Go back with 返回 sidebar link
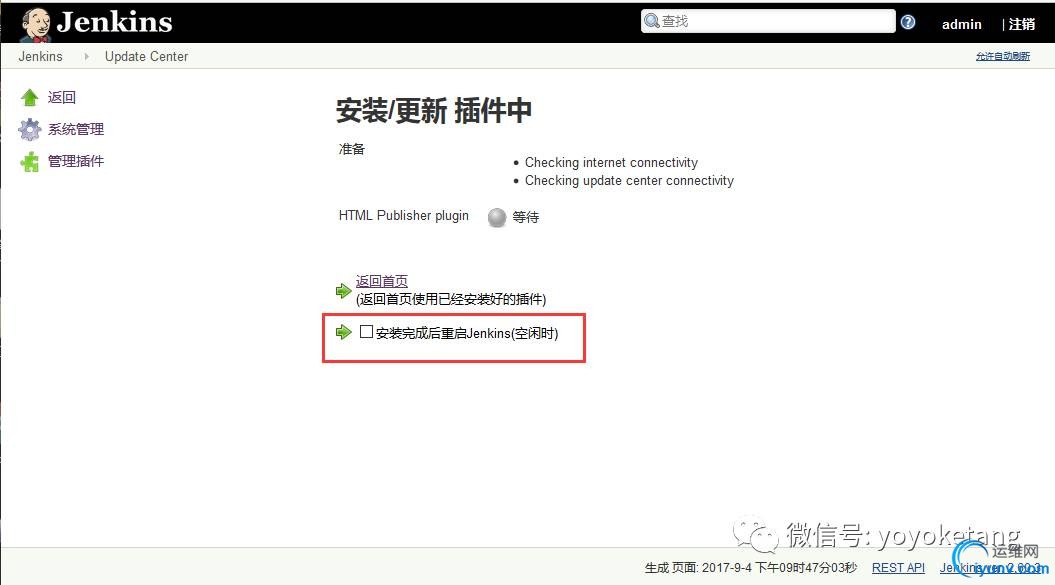The height and width of the screenshot is (585, 1055). (61, 98)
